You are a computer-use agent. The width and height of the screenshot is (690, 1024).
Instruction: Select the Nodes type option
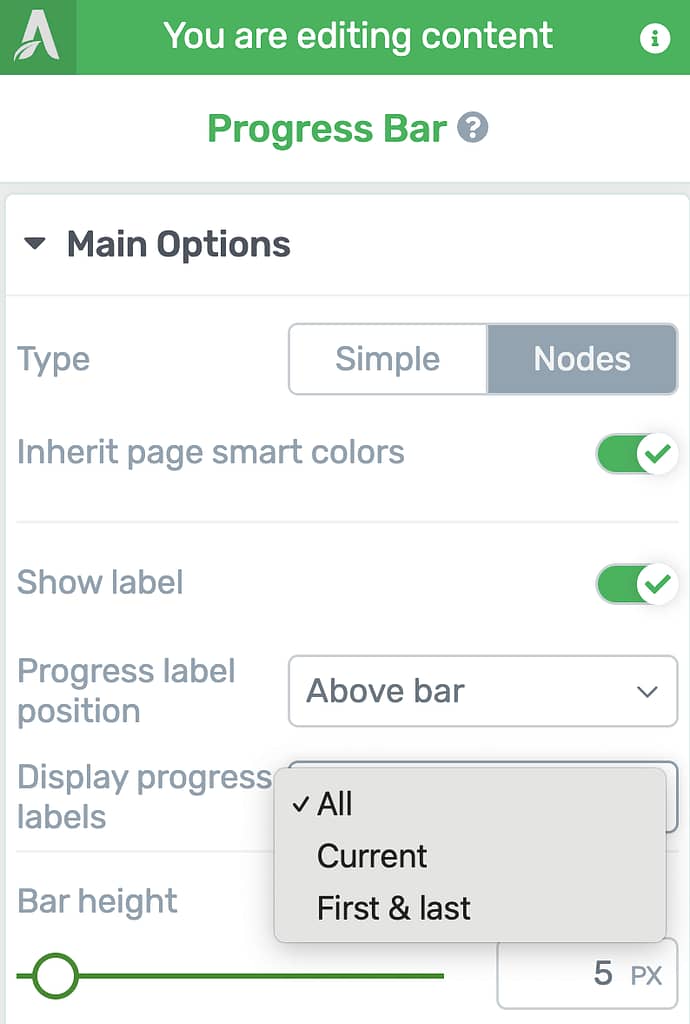pyautogui.click(x=582, y=359)
